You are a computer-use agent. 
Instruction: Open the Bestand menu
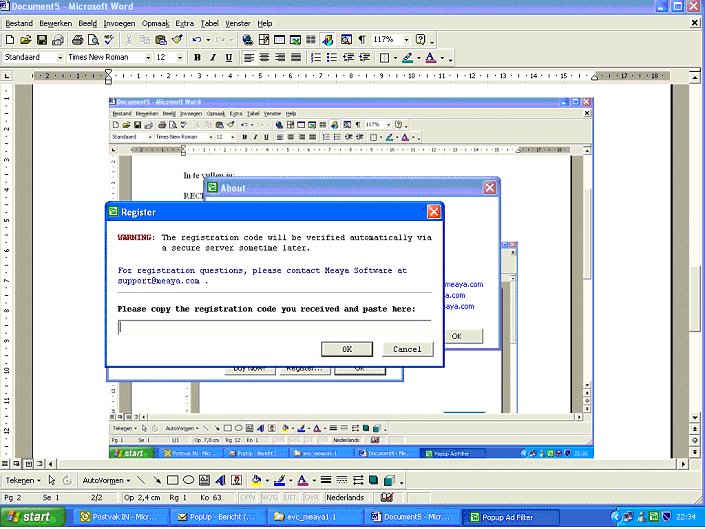click(19, 23)
